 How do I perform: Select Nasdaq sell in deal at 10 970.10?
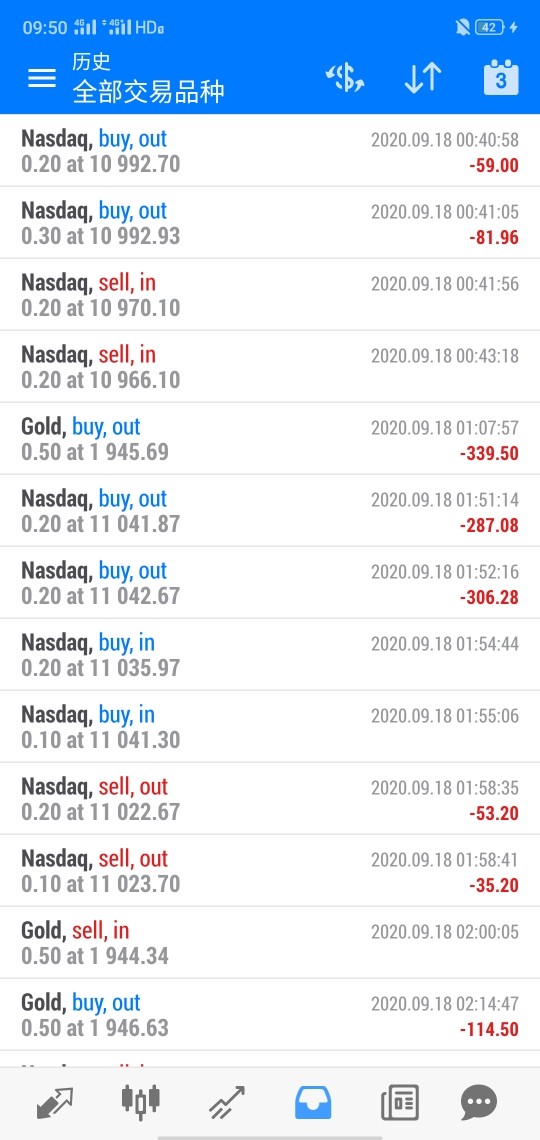270,295
